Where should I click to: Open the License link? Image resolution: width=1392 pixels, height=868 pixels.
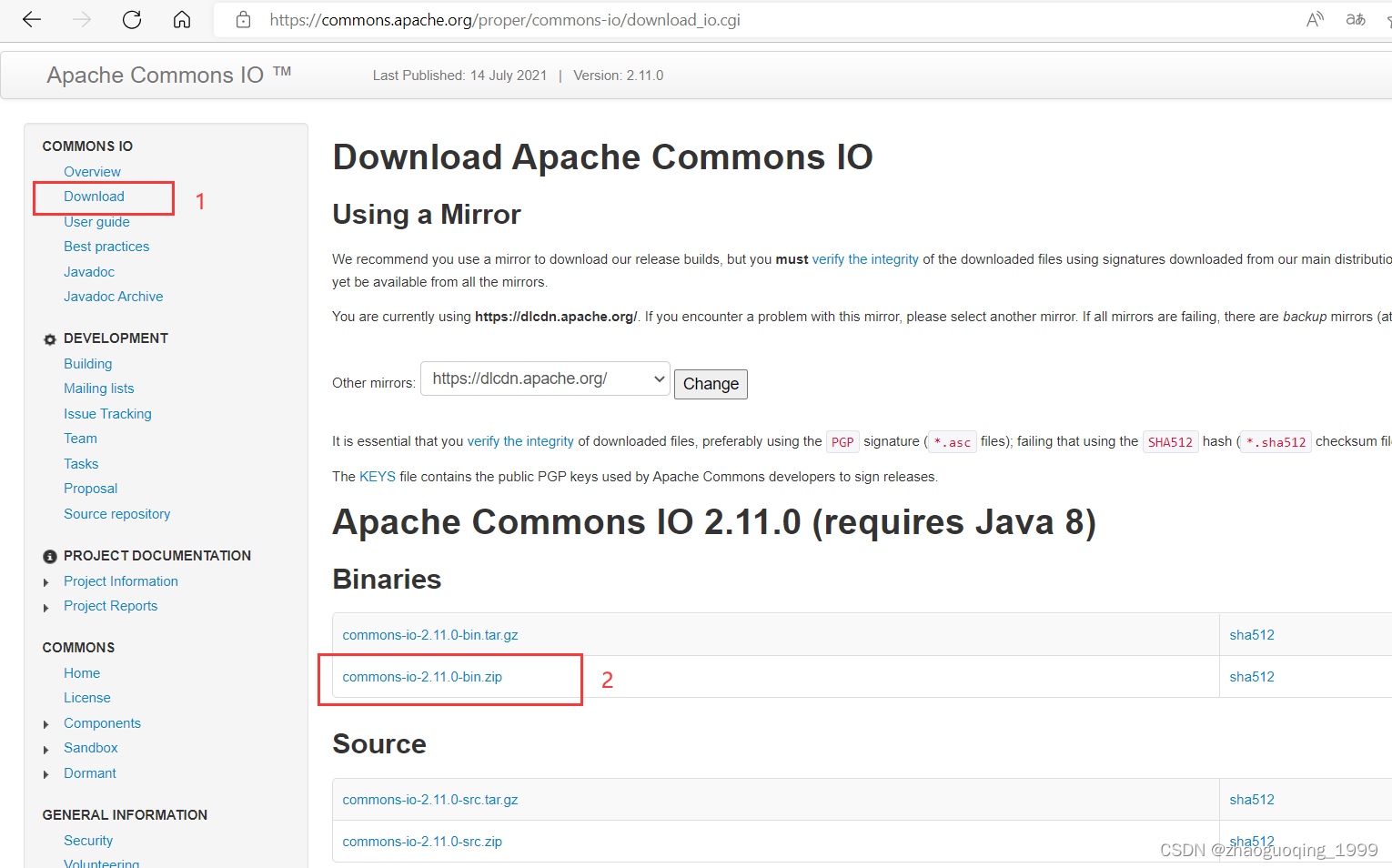[x=87, y=698]
